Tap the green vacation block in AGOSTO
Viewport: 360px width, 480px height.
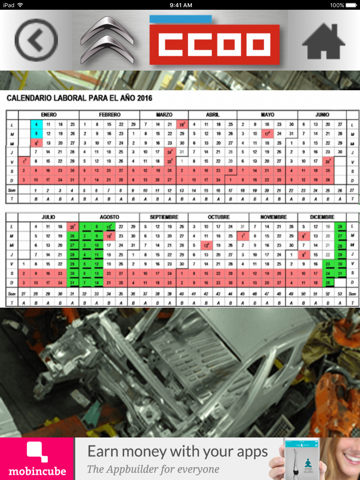point(91,254)
